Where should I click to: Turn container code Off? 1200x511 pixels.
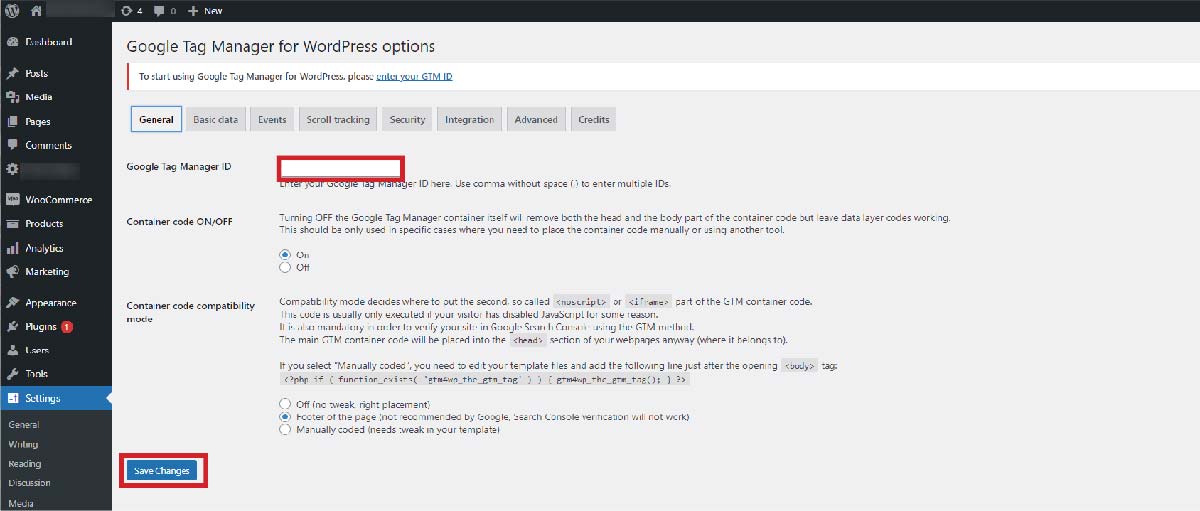(286, 268)
